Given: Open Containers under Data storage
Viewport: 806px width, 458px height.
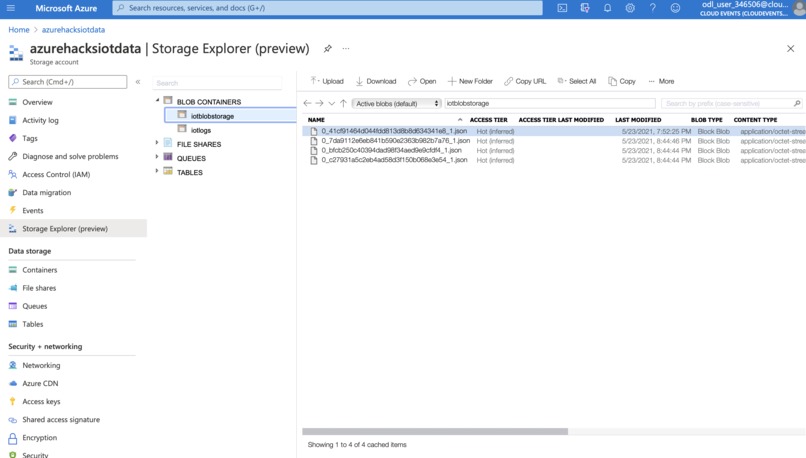Looking at the screenshot, I should point(40,270).
